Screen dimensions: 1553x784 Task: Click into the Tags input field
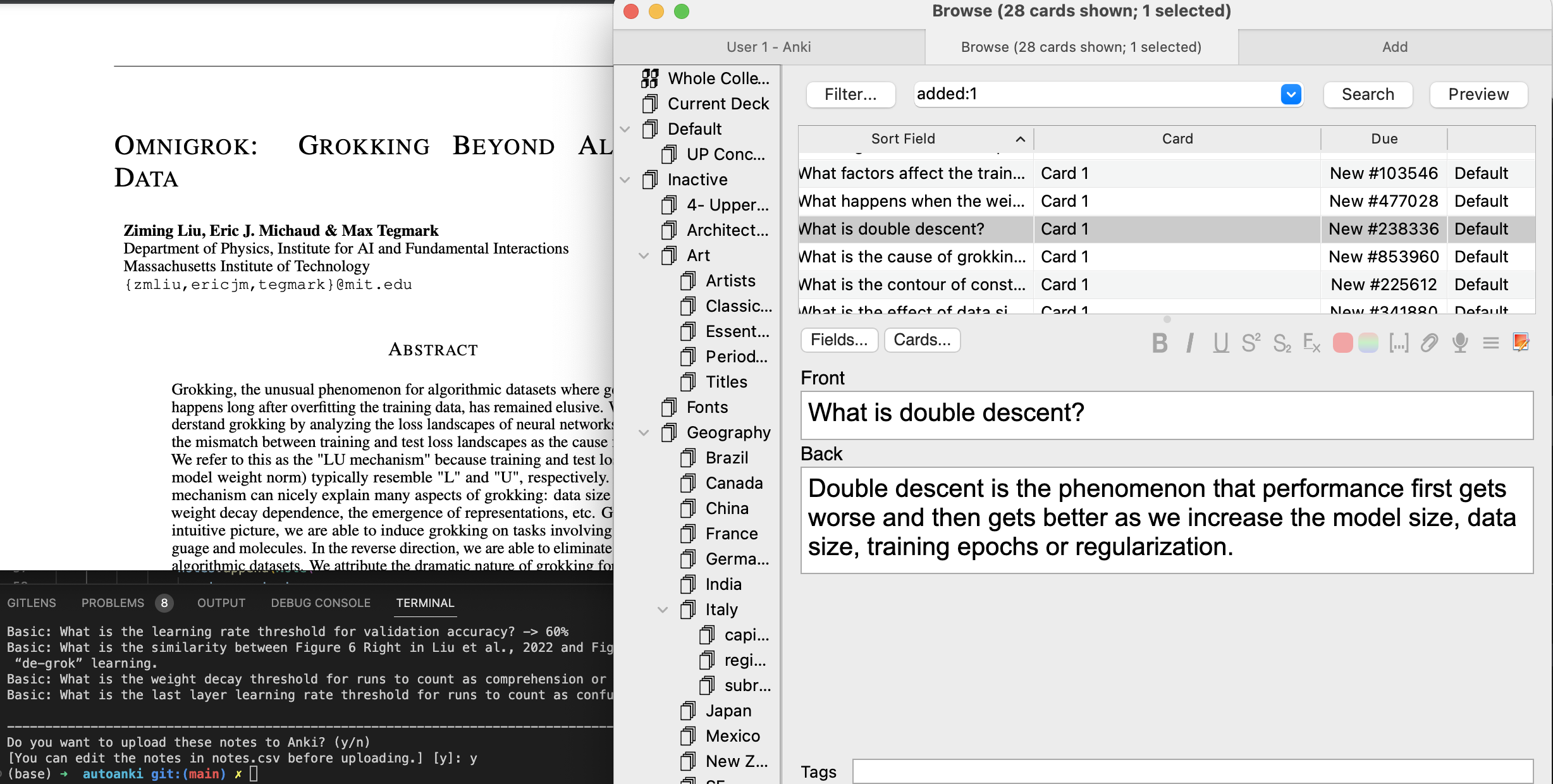pos(1192,771)
